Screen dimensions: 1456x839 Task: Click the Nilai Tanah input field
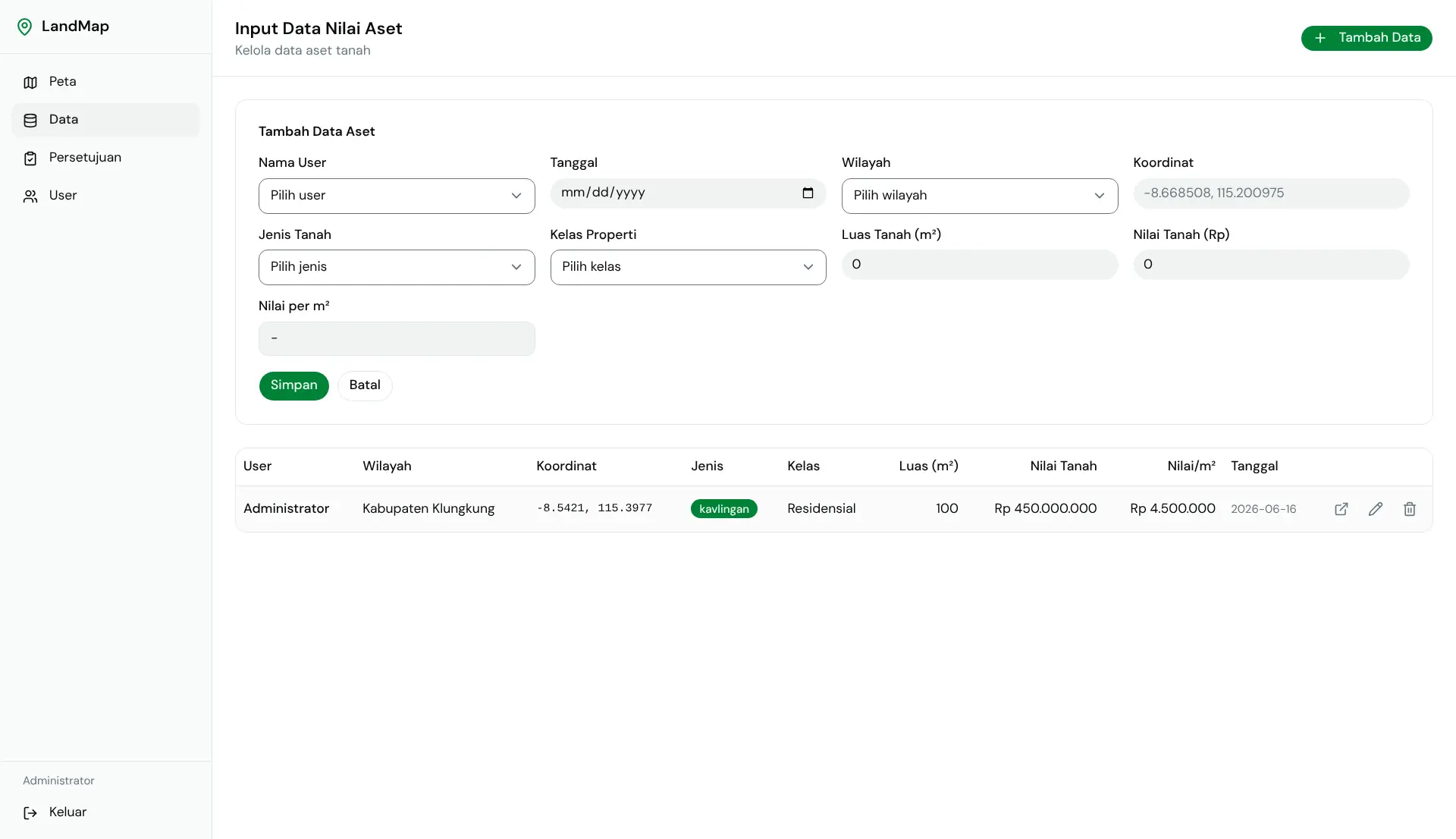pos(1271,265)
